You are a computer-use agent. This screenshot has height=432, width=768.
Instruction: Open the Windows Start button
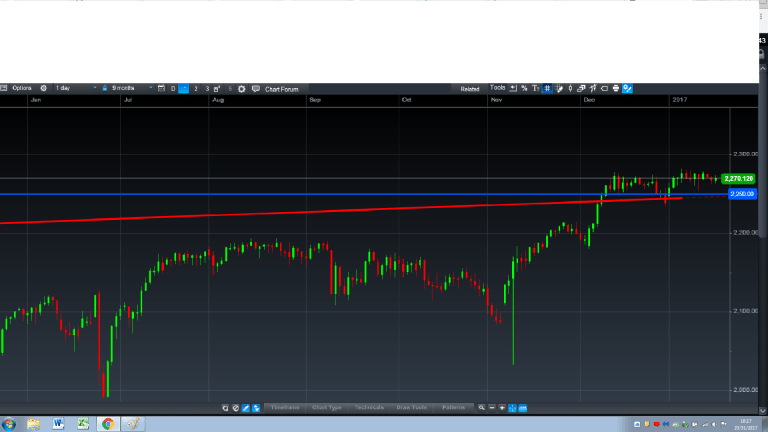coord(9,424)
